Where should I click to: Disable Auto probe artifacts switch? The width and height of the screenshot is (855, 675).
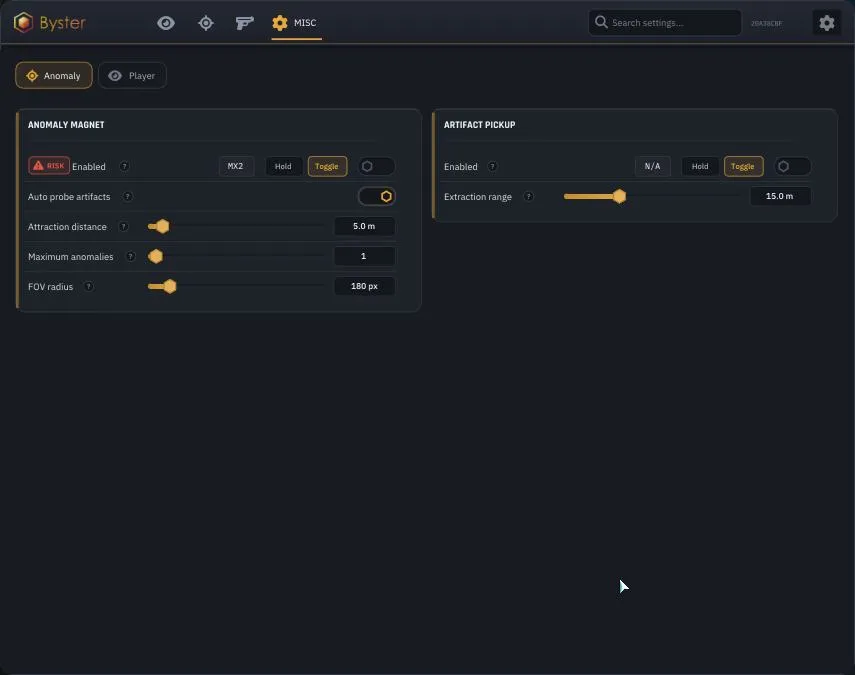pyautogui.click(x=376, y=196)
